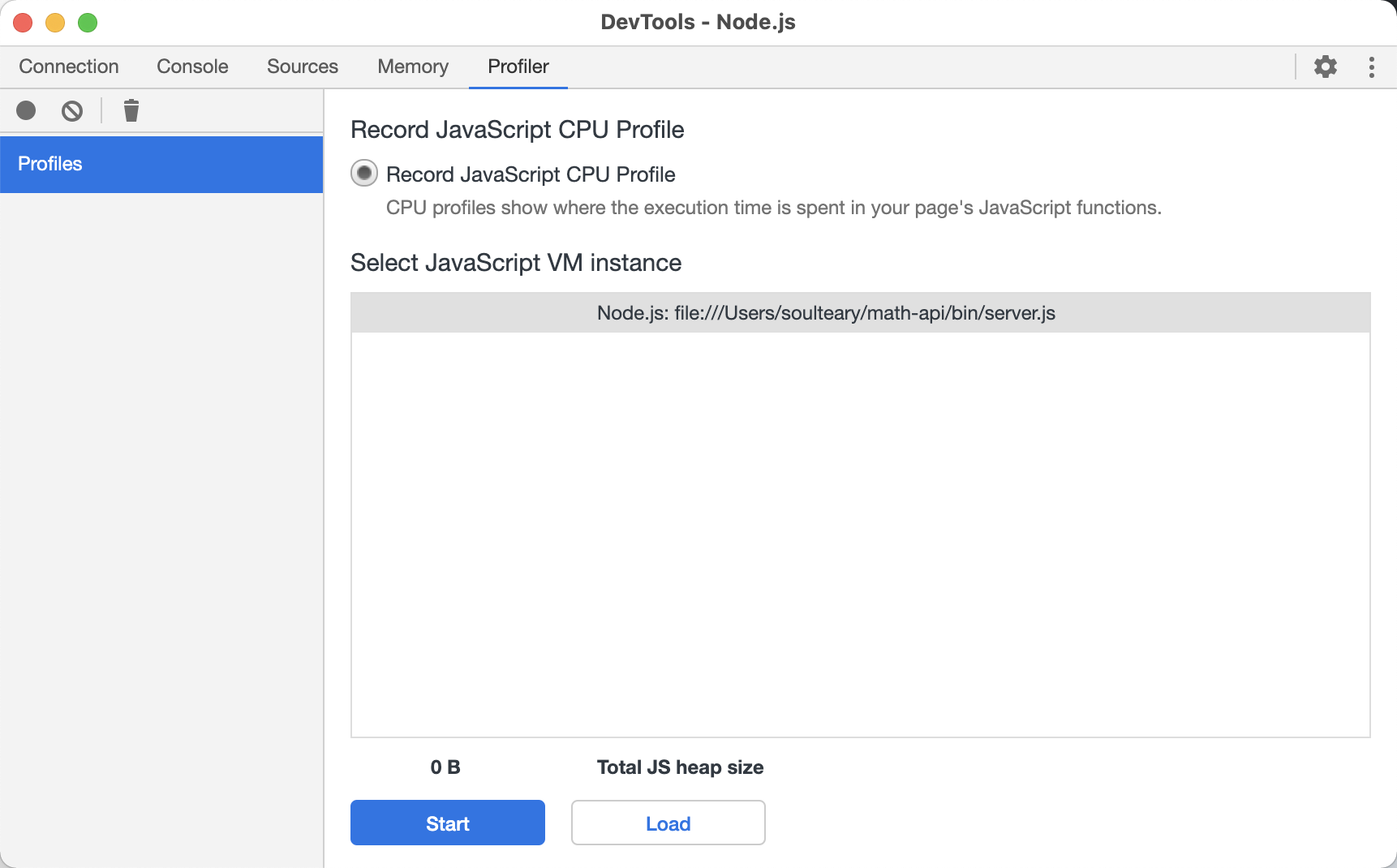1397x868 pixels.
Task: Open the three-dot customize menu
Action: click(x=1372, y=67)
